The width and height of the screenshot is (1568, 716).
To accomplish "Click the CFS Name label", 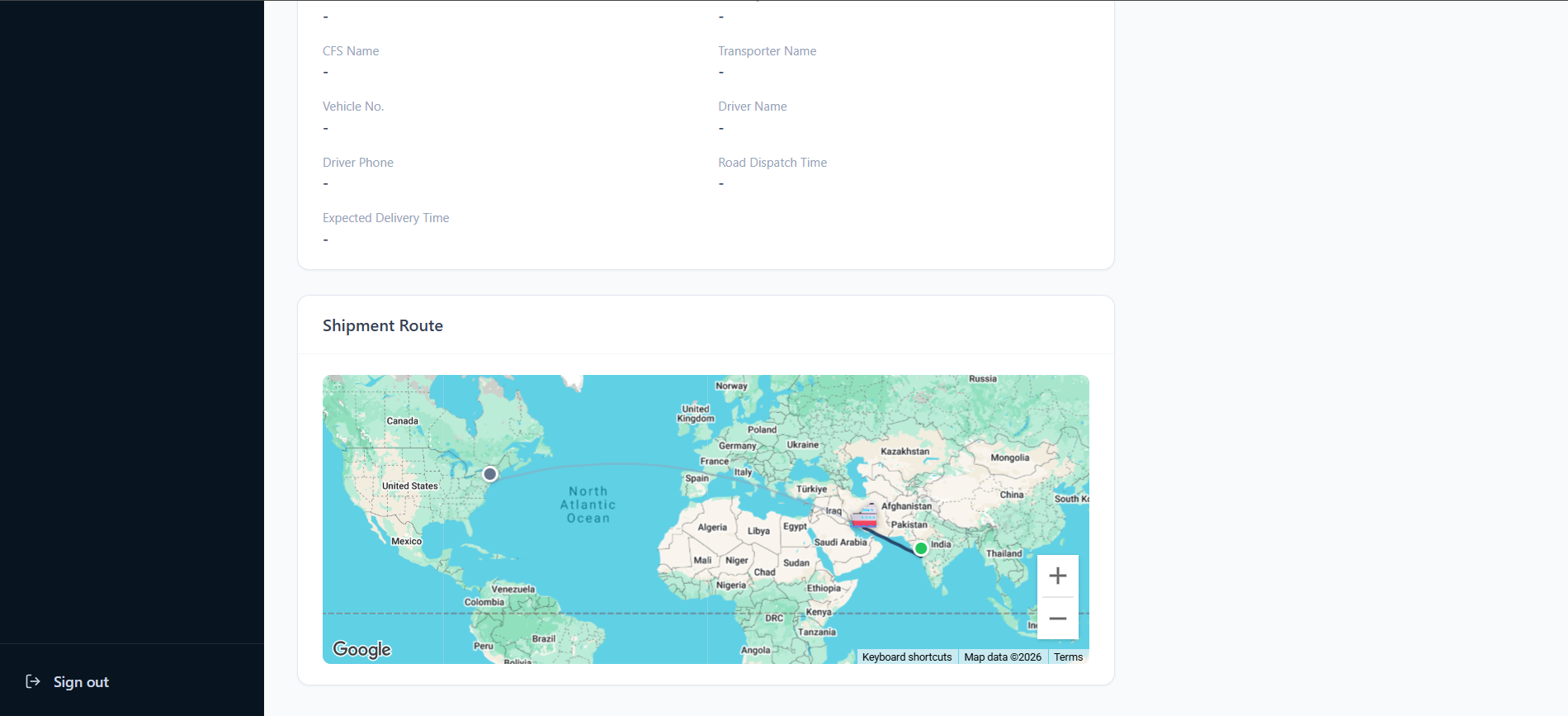I will point(351,51).
